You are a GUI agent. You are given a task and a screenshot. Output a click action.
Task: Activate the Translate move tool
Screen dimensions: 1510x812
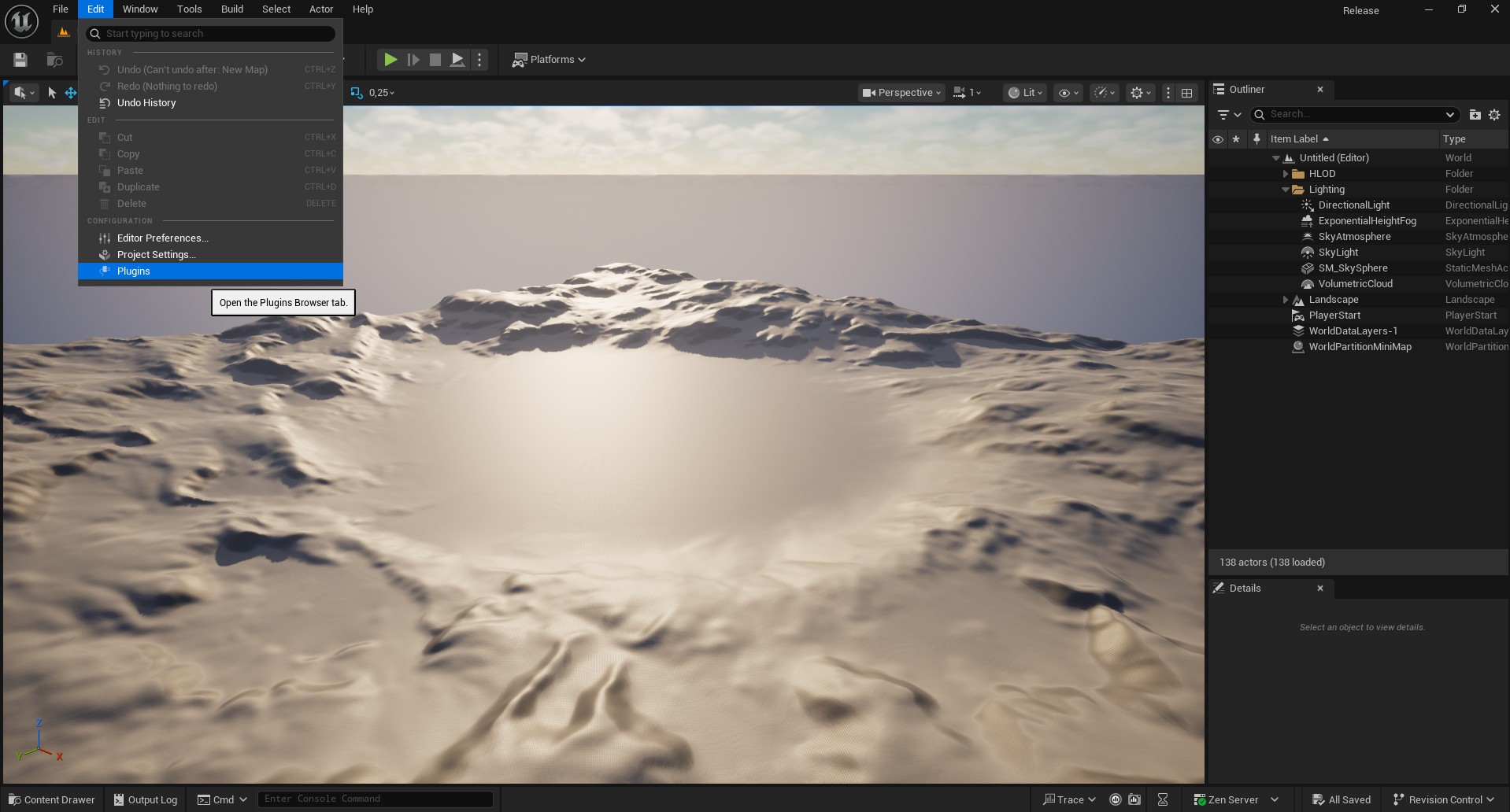tap(71, 93)
